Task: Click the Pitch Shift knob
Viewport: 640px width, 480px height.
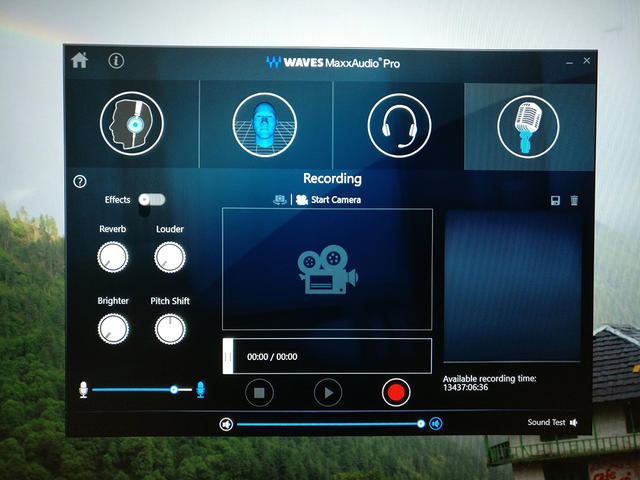Action: [x=170, y=329]
